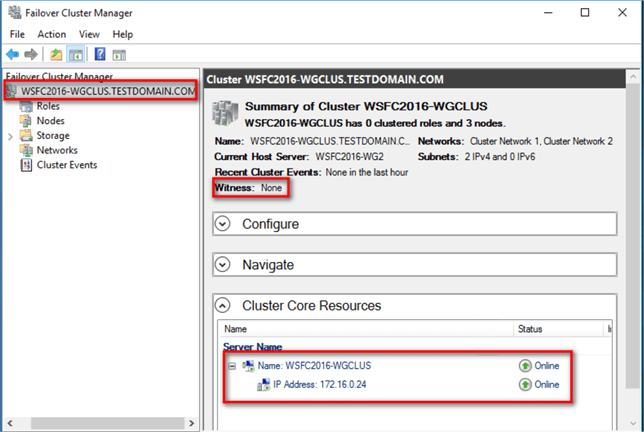Open the Help menu
The height and width of the screenshot is (432, 644).
pos(123,34)
